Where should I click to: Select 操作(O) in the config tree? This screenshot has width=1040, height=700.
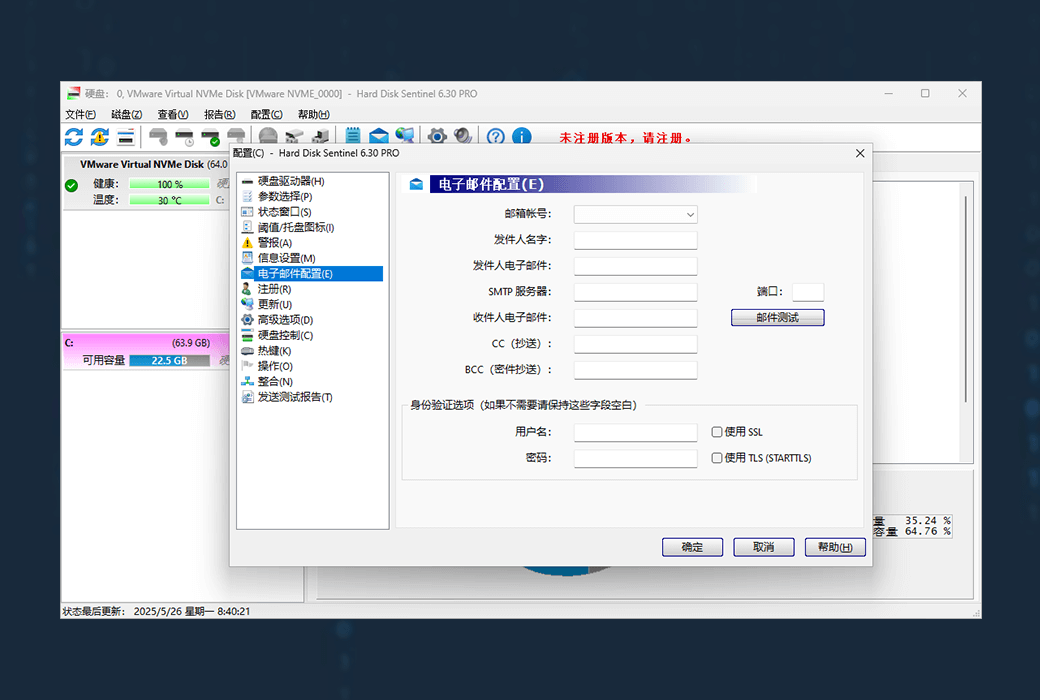(x=275, y=366)
